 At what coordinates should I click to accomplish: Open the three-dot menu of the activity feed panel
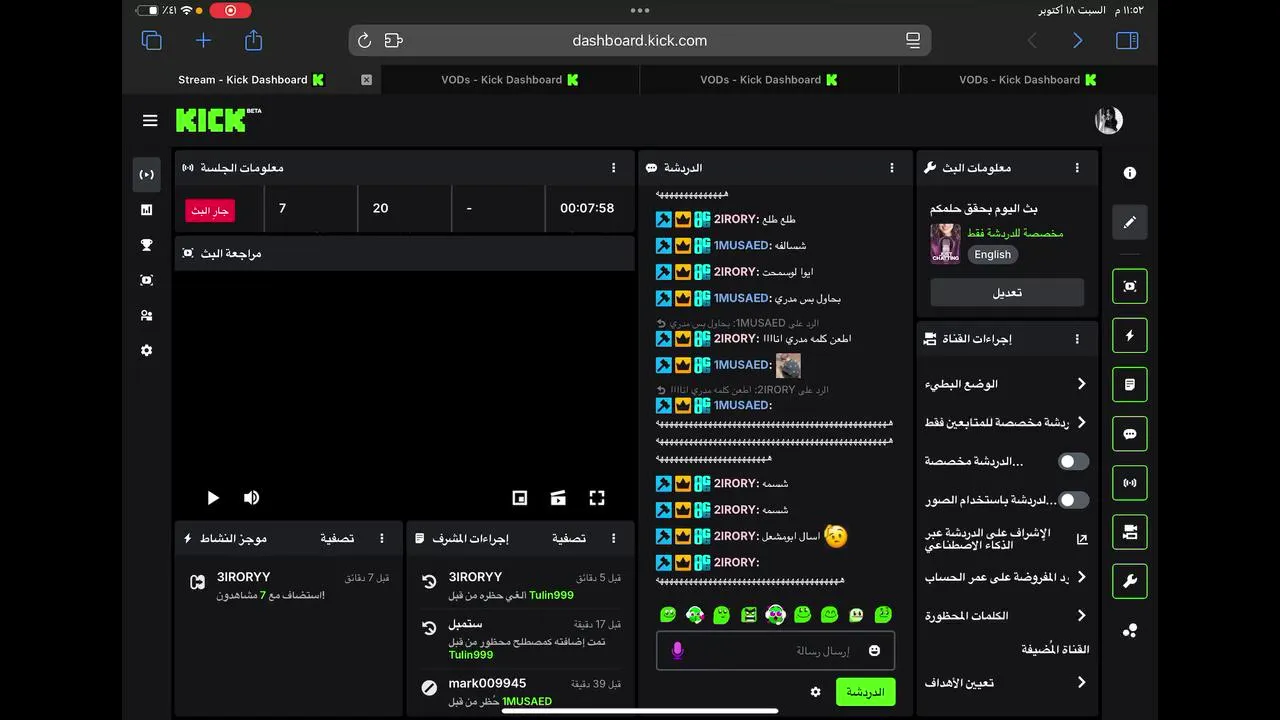click(x=381, y=538)
